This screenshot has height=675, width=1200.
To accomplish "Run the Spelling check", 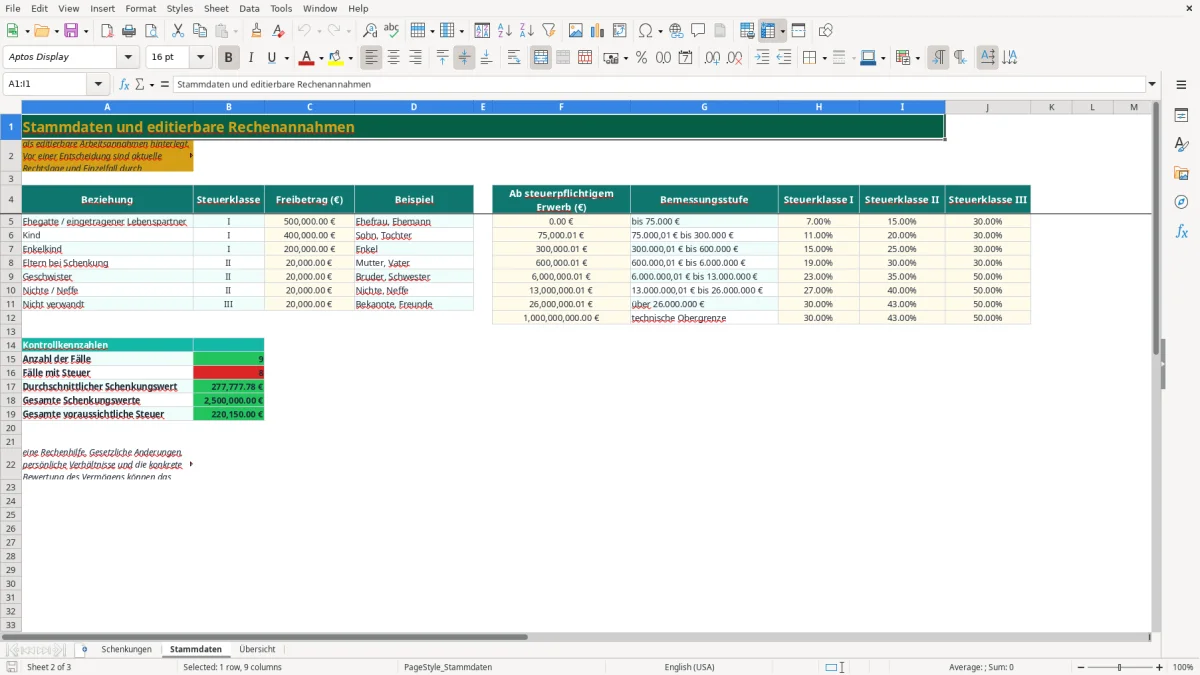I will (x=392, y=31).
